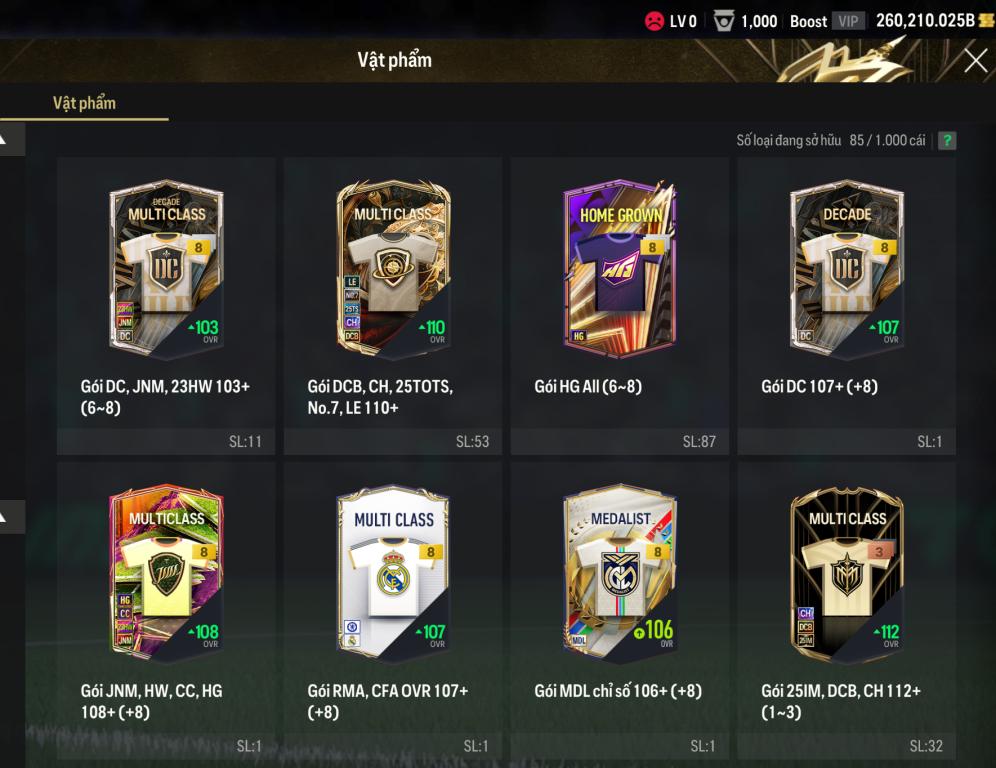Open the Medalist MDL 106+ pack card
This screenshot has width=996, height=768.
point(619,610)
